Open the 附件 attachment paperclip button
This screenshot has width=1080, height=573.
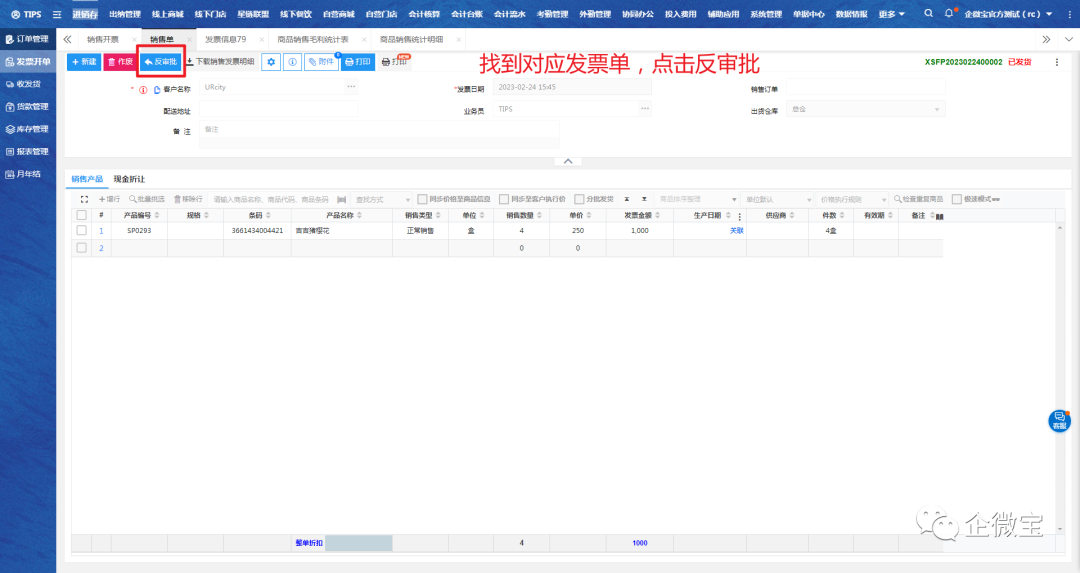pyautogui.click(x=320, y=62)
